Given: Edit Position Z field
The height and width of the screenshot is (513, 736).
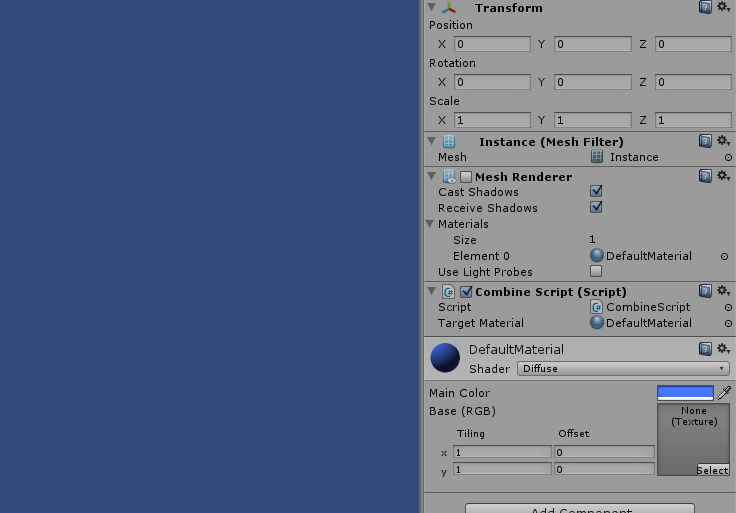Looking at the screenshot, I should pos(693,44).
